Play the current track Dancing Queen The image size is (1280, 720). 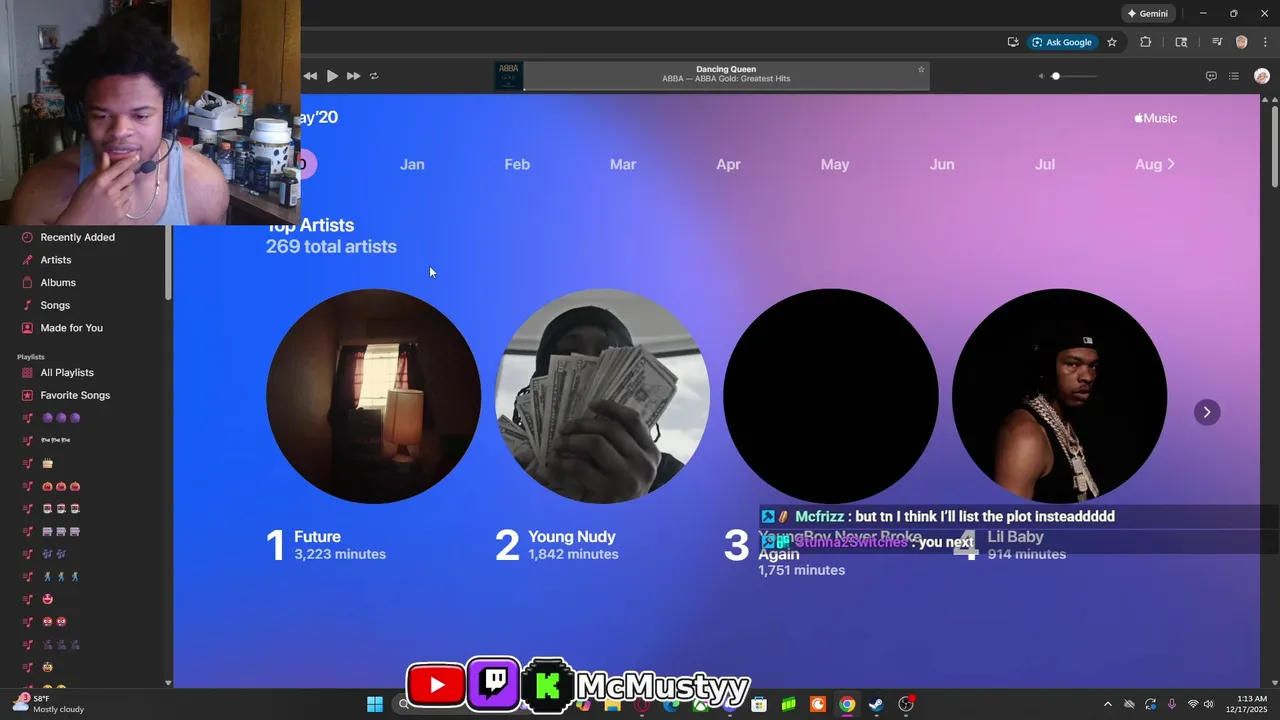pos(332,76)
